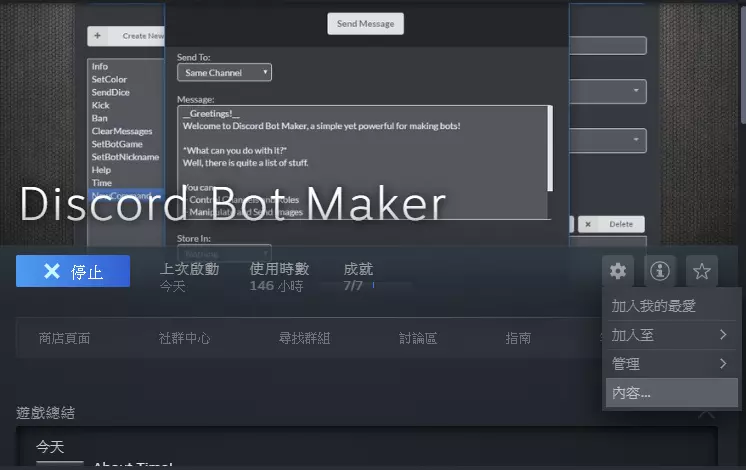Expand chevron next to 管理

point(723,364)
